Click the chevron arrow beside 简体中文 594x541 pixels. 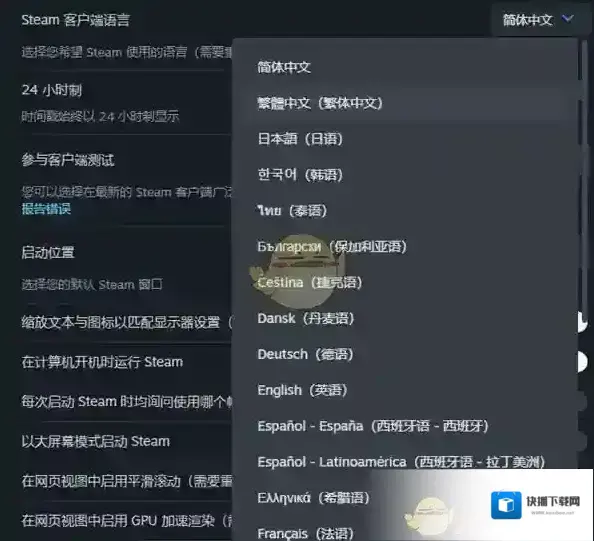click(567, 19)
